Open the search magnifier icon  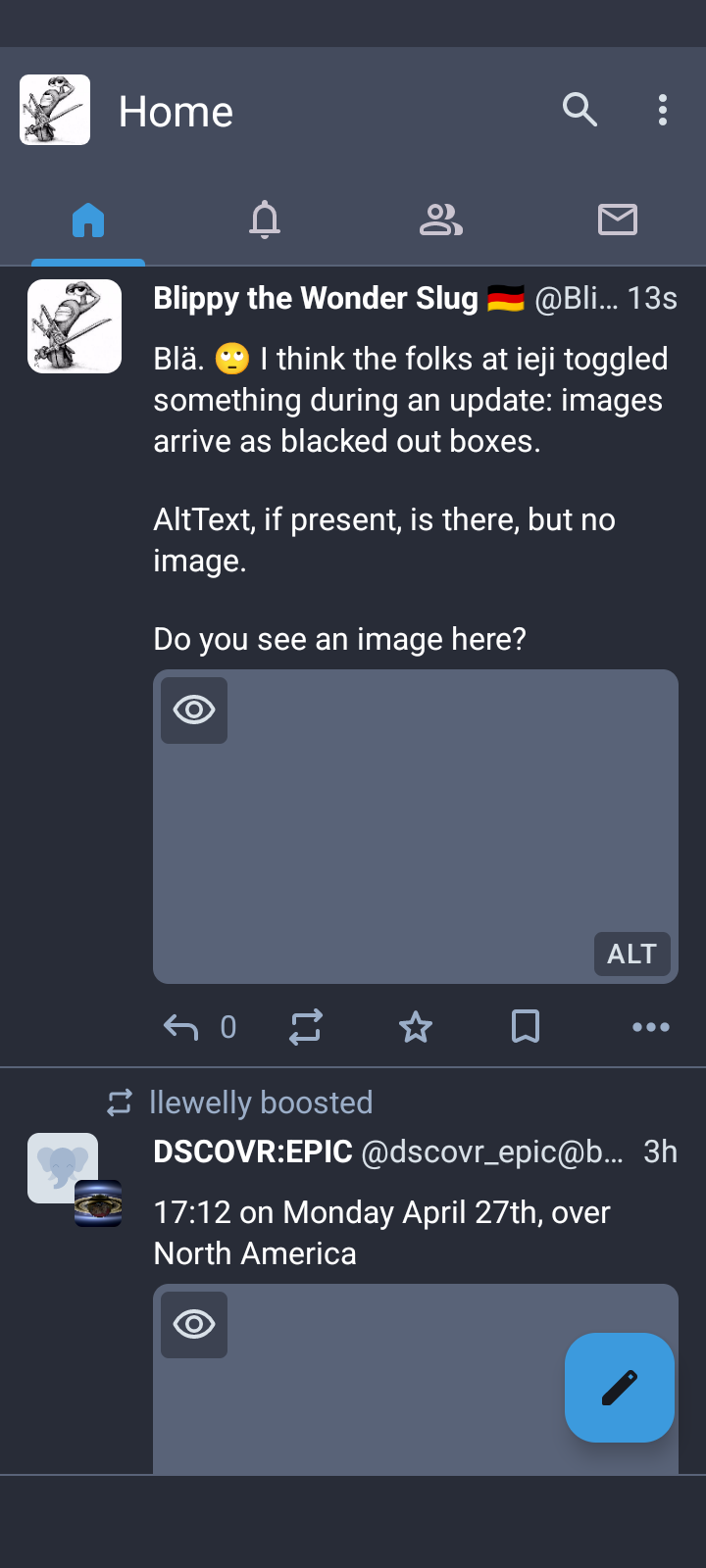click(580, 110)
